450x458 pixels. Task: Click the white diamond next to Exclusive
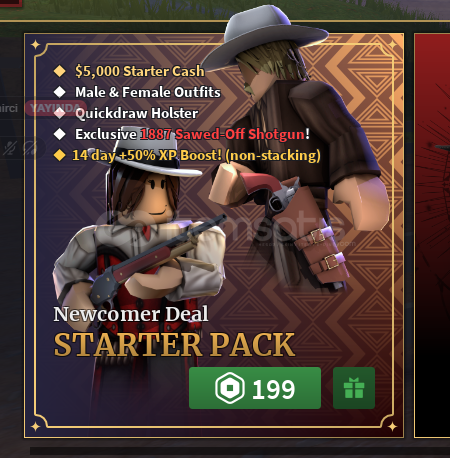[x=60, y=134]
